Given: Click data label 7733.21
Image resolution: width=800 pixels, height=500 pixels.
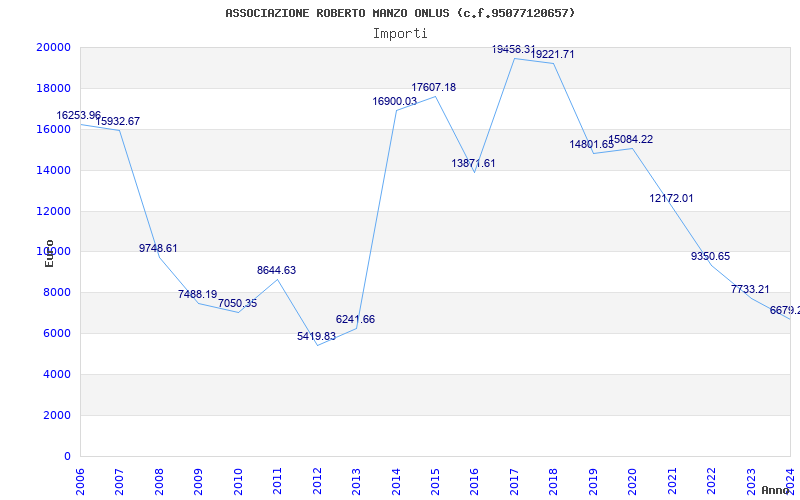Looking at the screenshot, I should [x=750, y=290].
